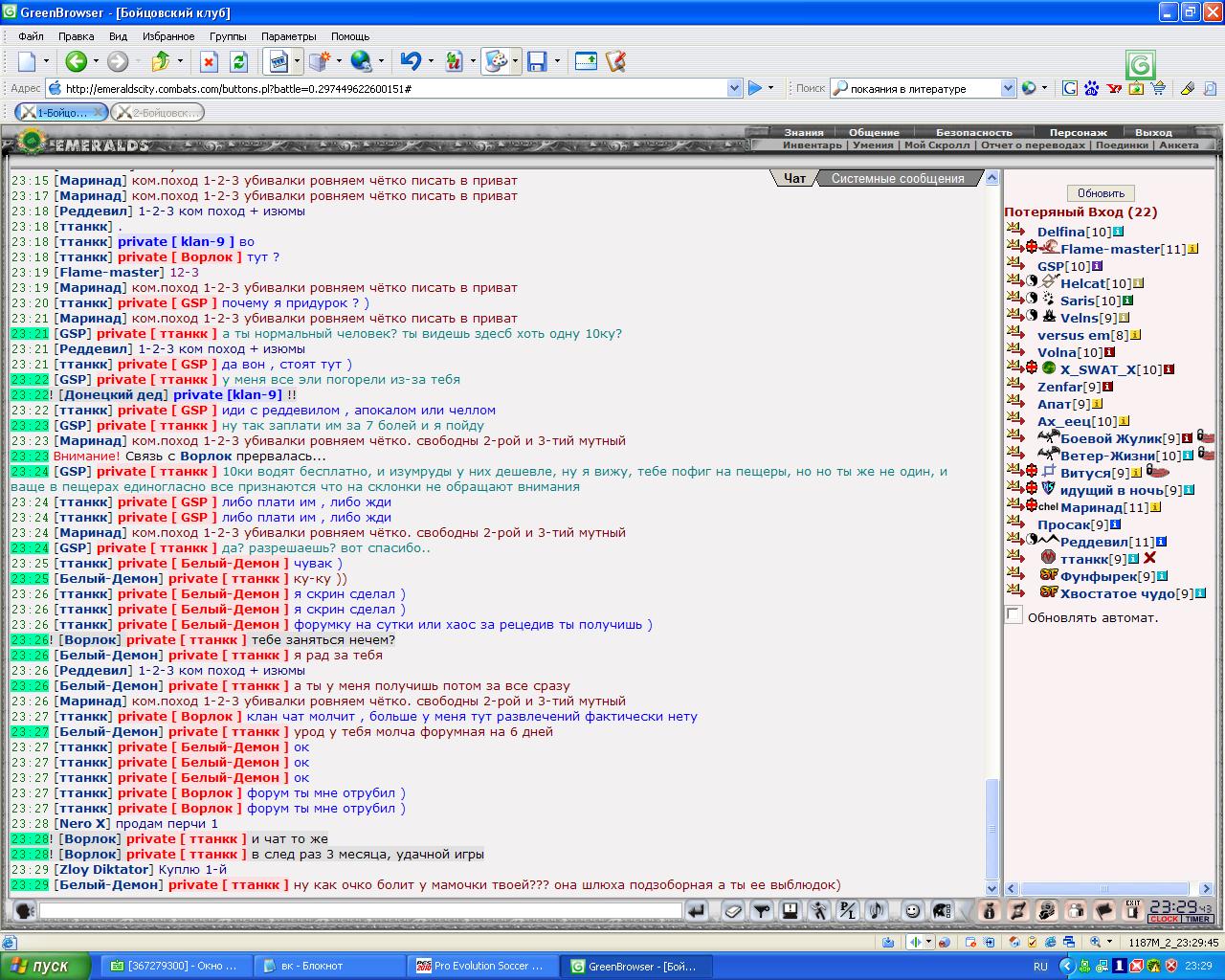The width and height of the screenshot is (1225, 980).
Task: Click the funnel filter chat icon
Action: point(761,911)
